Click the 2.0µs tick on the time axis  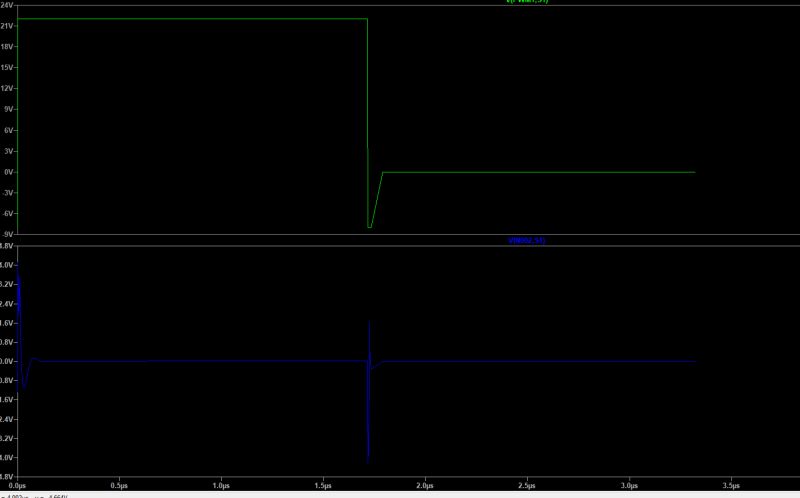coord(425,486)
